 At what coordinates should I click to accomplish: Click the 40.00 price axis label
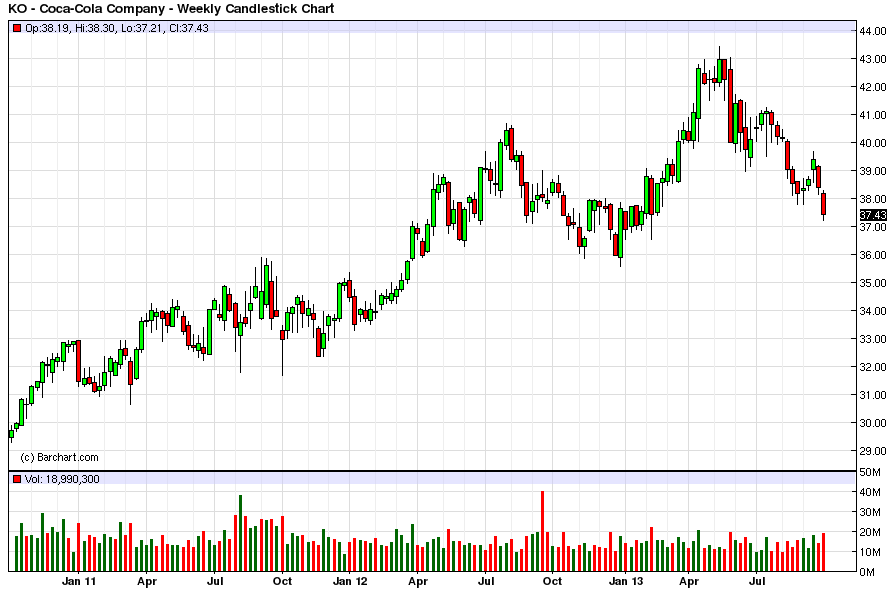(x=873, y=143)
